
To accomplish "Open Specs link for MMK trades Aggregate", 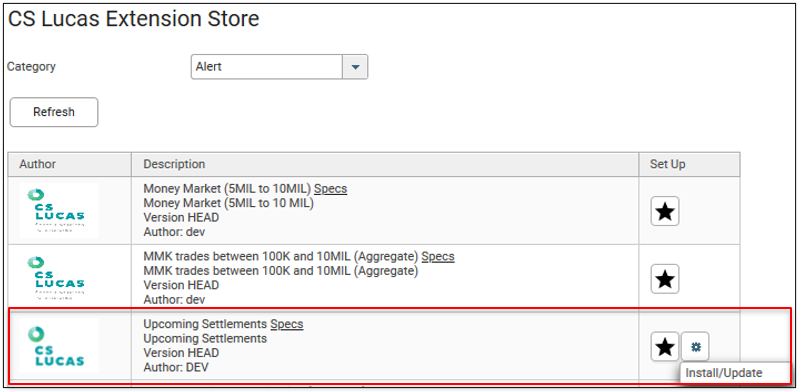I will tap(438, 256).
